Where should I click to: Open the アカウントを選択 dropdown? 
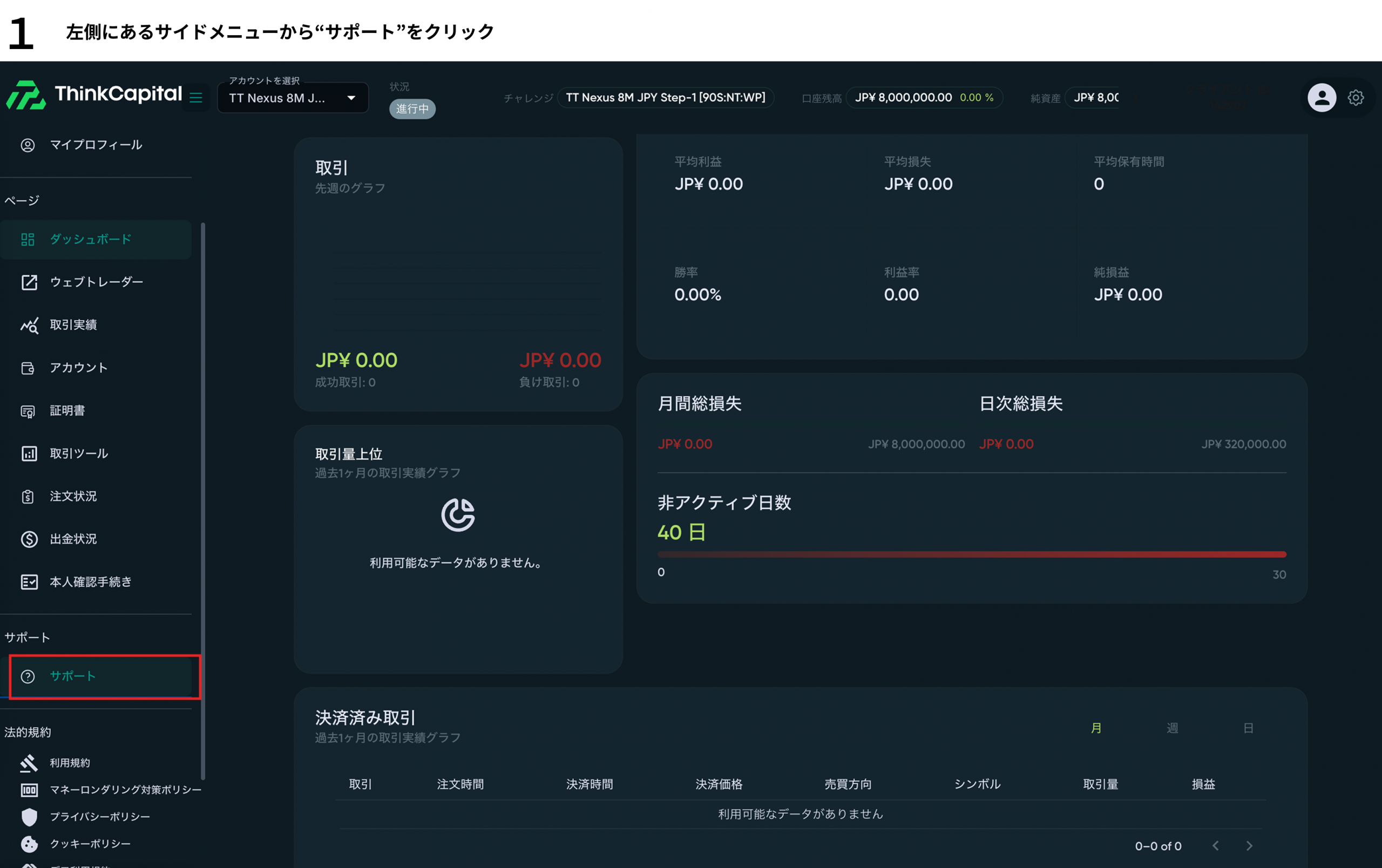pyautogui.click(x=292, y=98)
